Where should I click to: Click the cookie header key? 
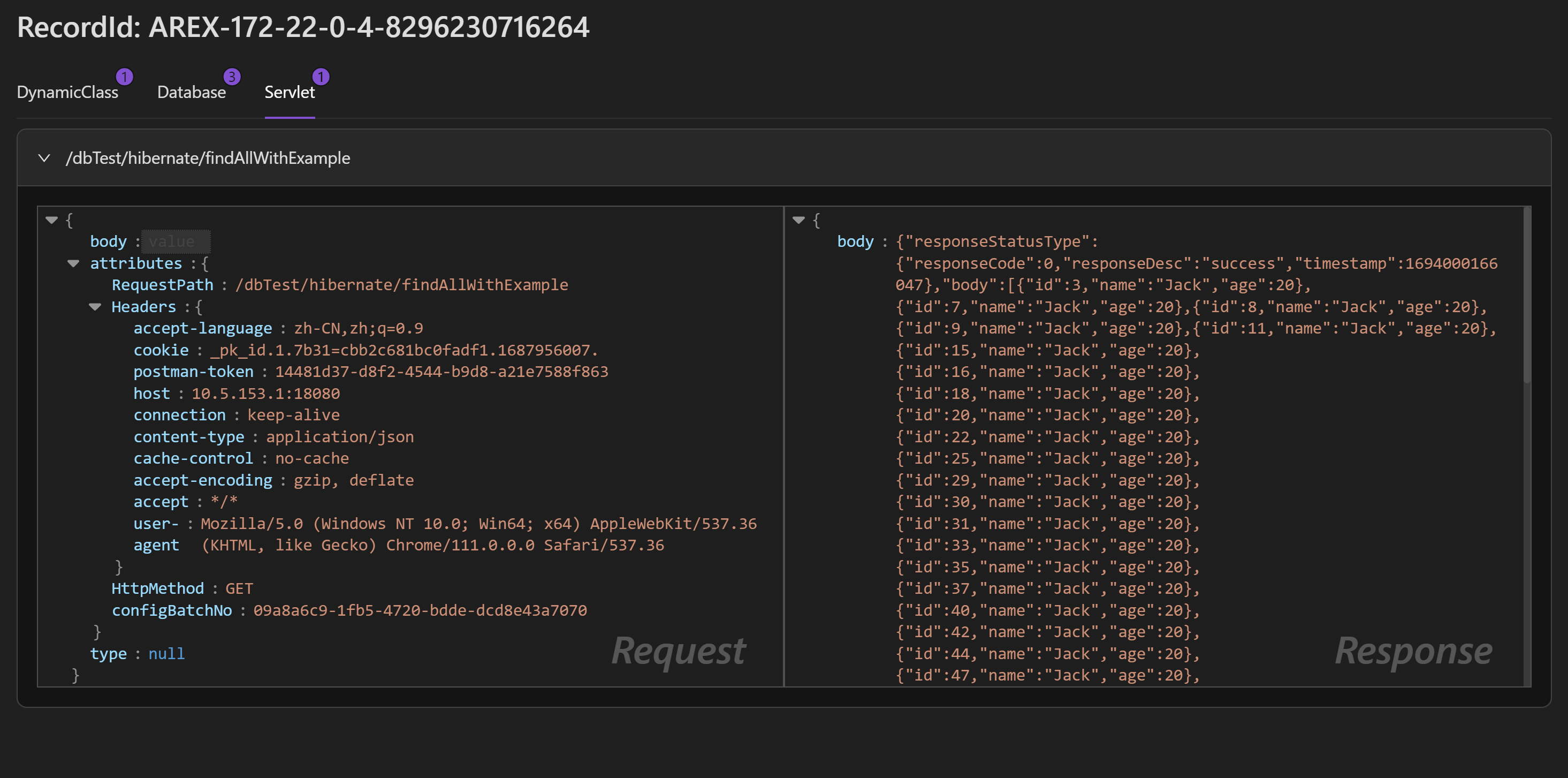(x=161, y=350)
